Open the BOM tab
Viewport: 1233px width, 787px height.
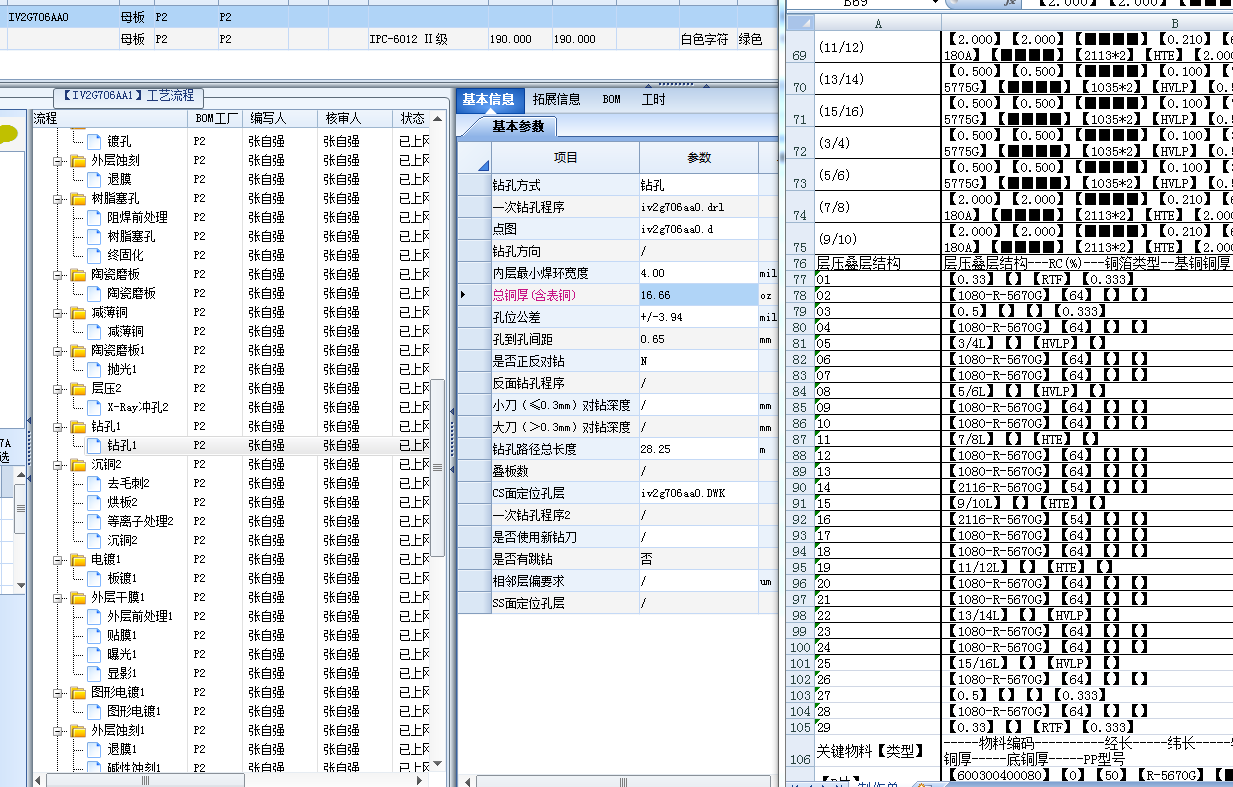(x=611, y=100)
